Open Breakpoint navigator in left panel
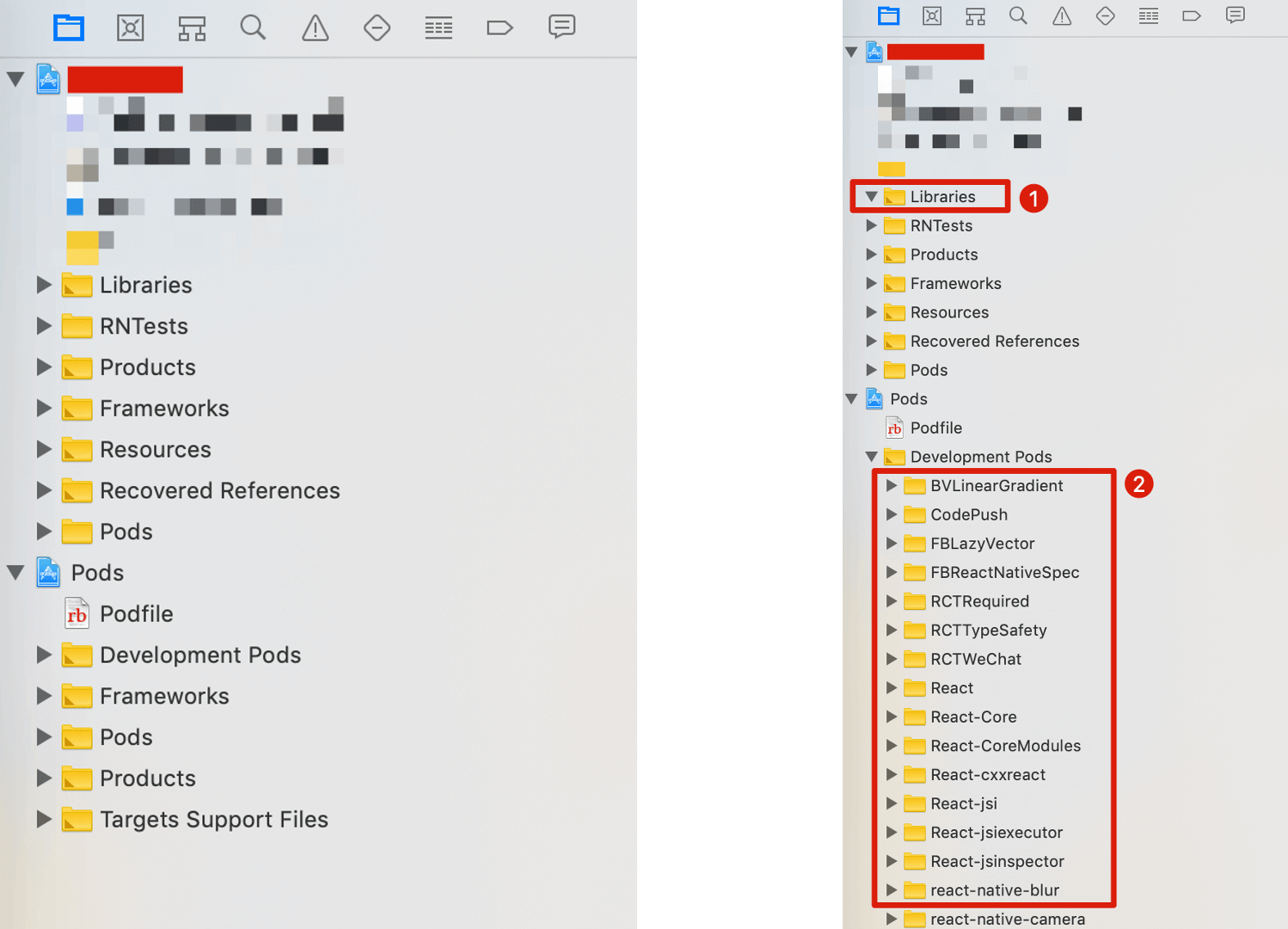This screenshot has width=1288, height=929. pos(500,28)
